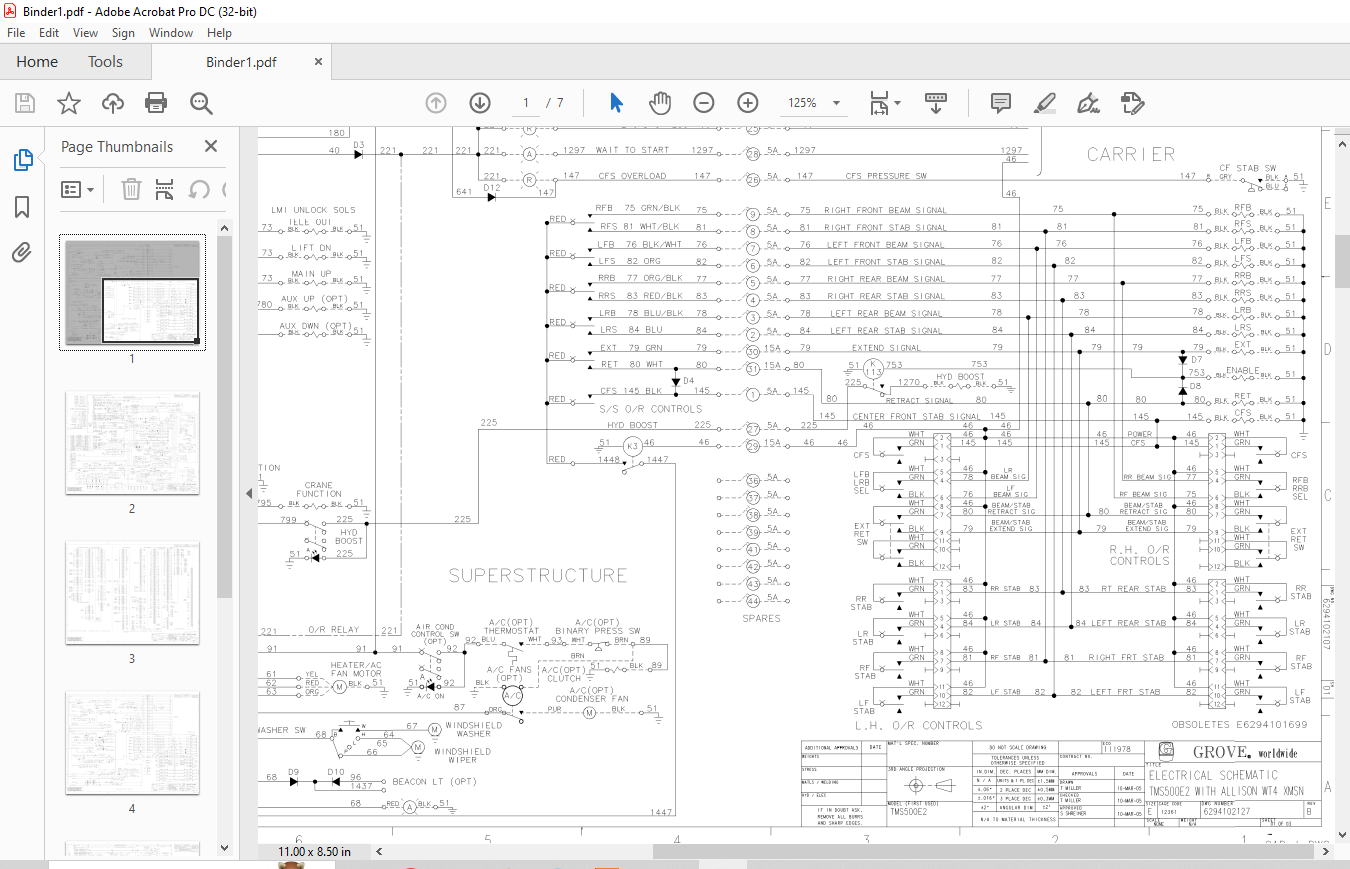Click the SPARES label in schematic
The width and height of the screenshot is (1350, 869).
tap(761, 619)
